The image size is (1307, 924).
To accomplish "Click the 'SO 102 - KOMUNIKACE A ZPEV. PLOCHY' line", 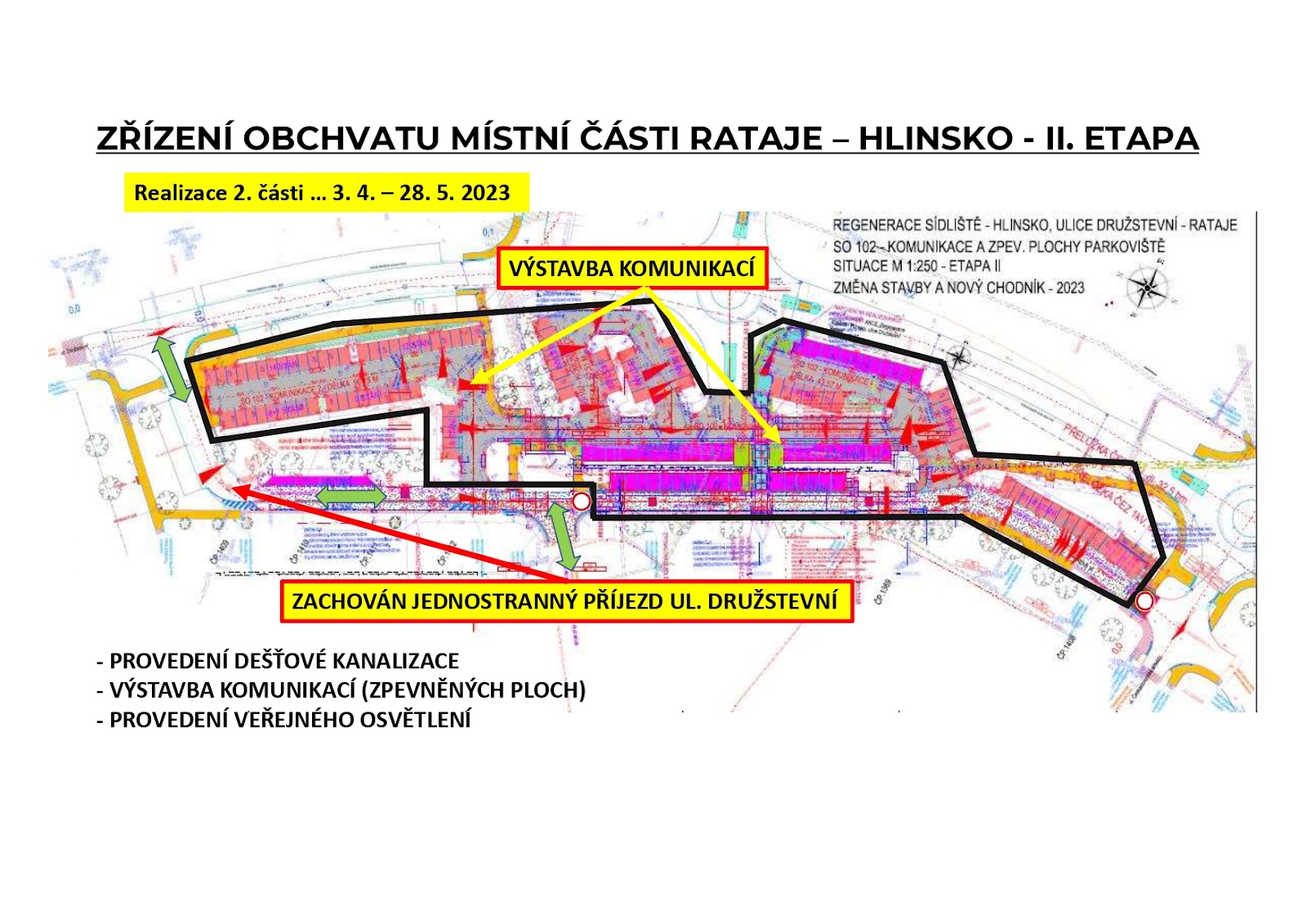I will click(998, 246).
